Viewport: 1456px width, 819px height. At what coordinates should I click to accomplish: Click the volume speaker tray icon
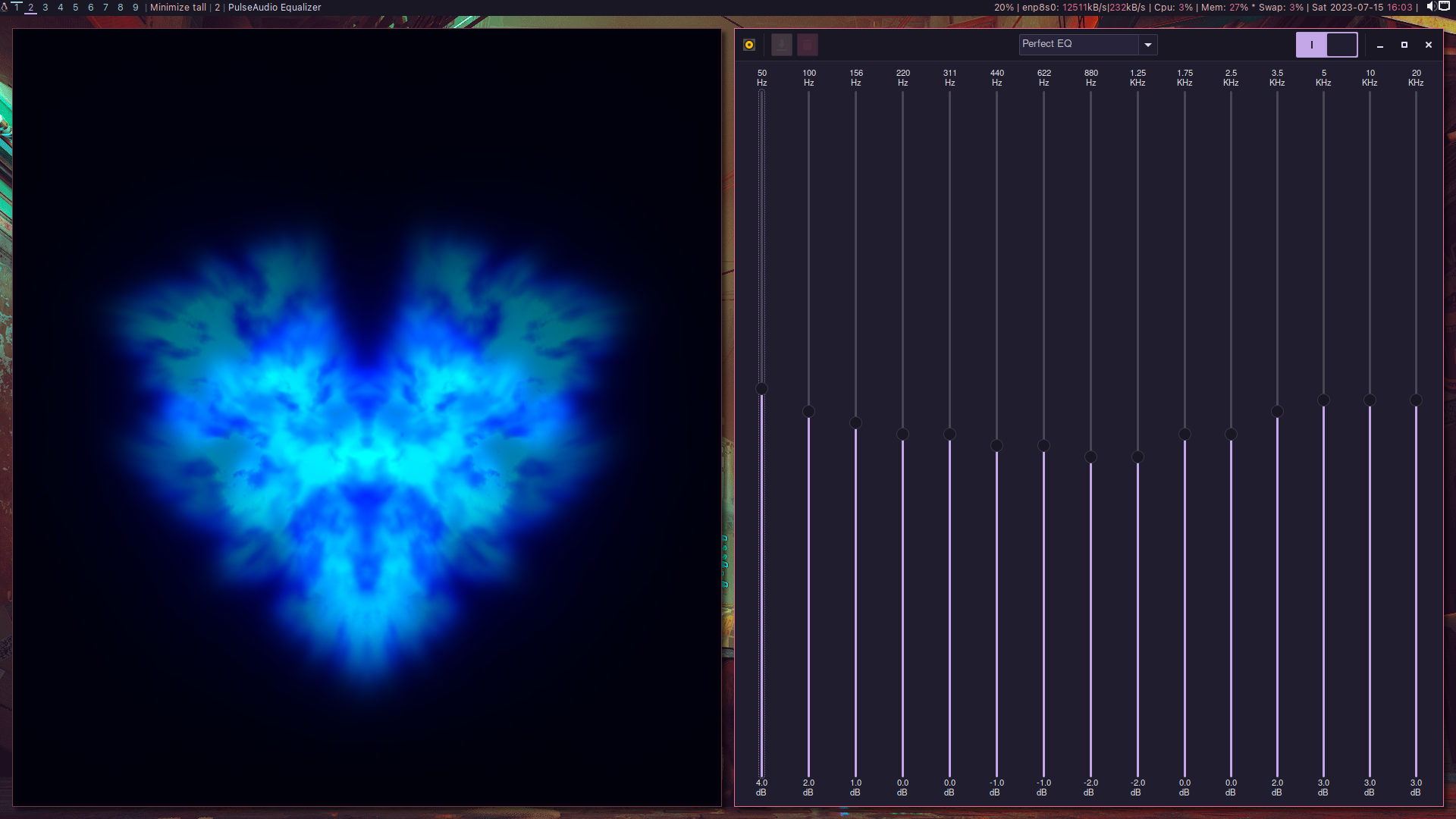pos(1430,7)
